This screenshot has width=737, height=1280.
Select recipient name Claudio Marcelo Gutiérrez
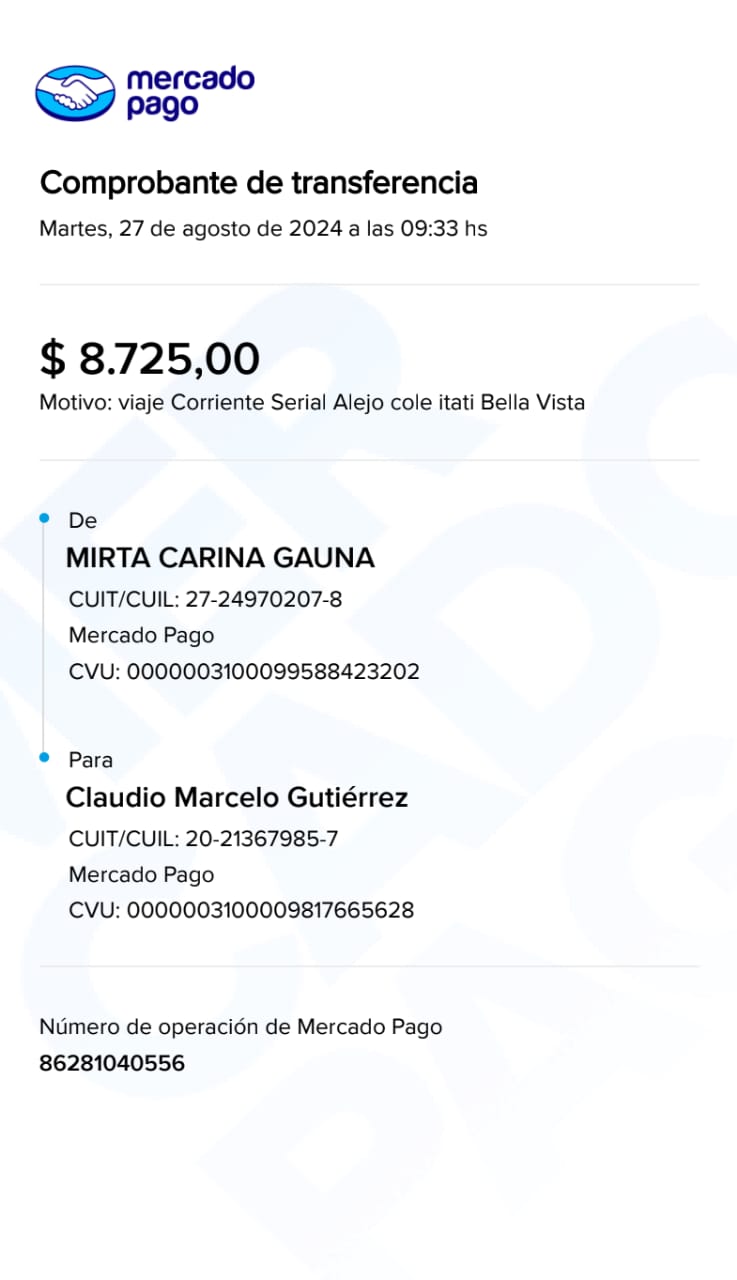237,798
